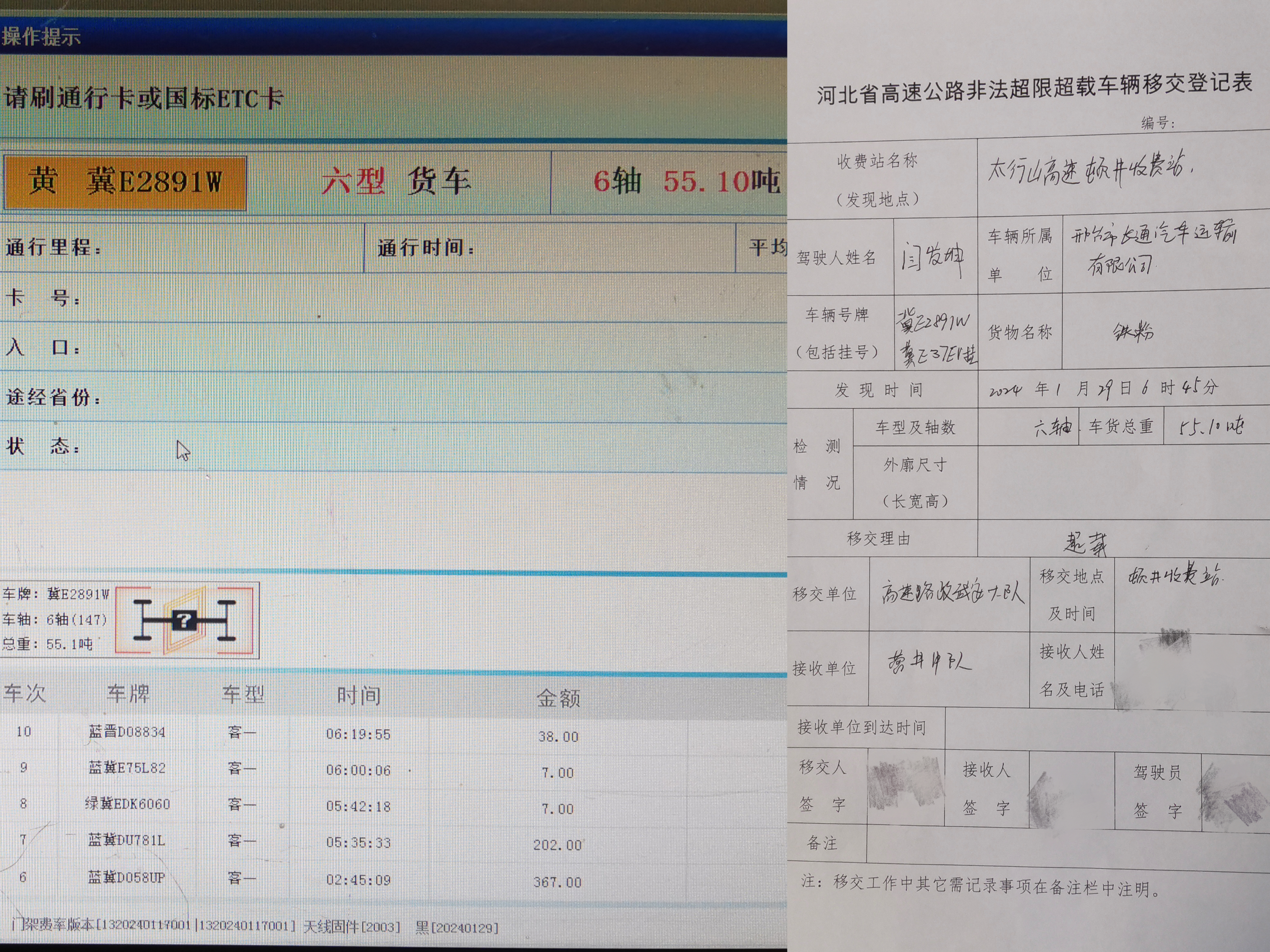Screen dimensions: 1270x952
Task: Click the vehicle axle diagram question-mark icon
Action: click(184, 620)
